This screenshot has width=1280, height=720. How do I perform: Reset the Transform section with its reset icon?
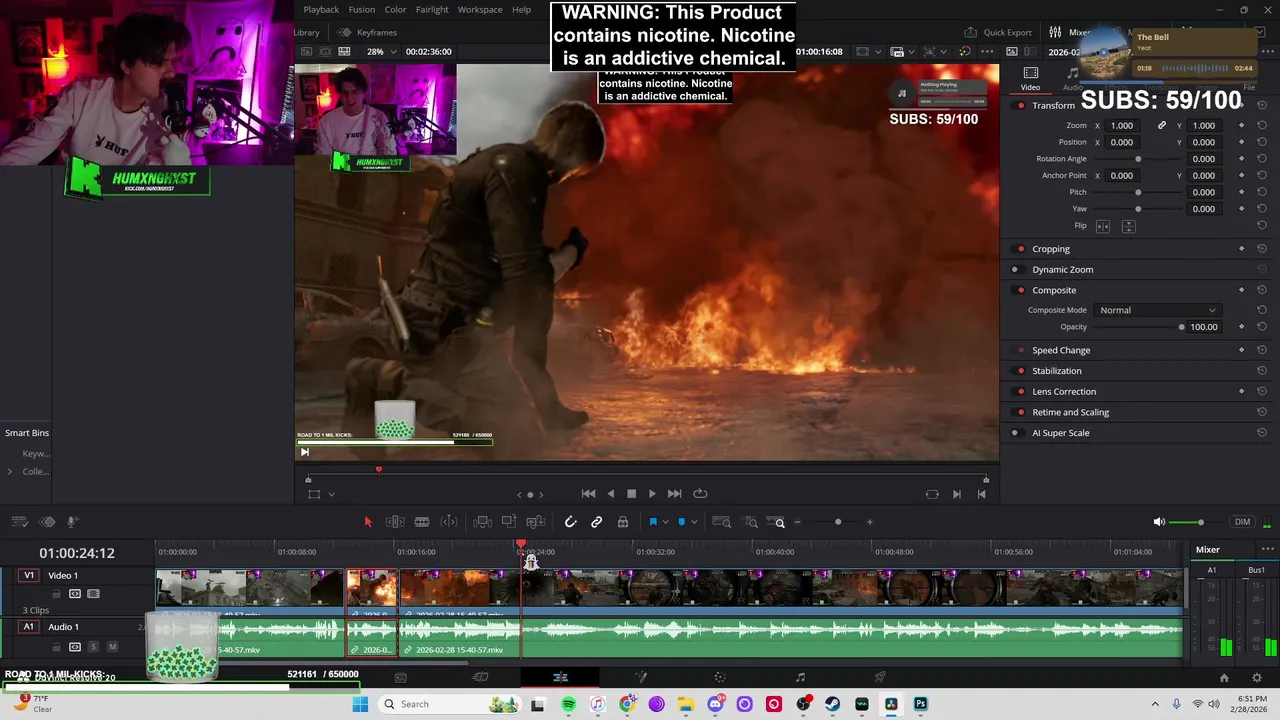coord(1262,105)
